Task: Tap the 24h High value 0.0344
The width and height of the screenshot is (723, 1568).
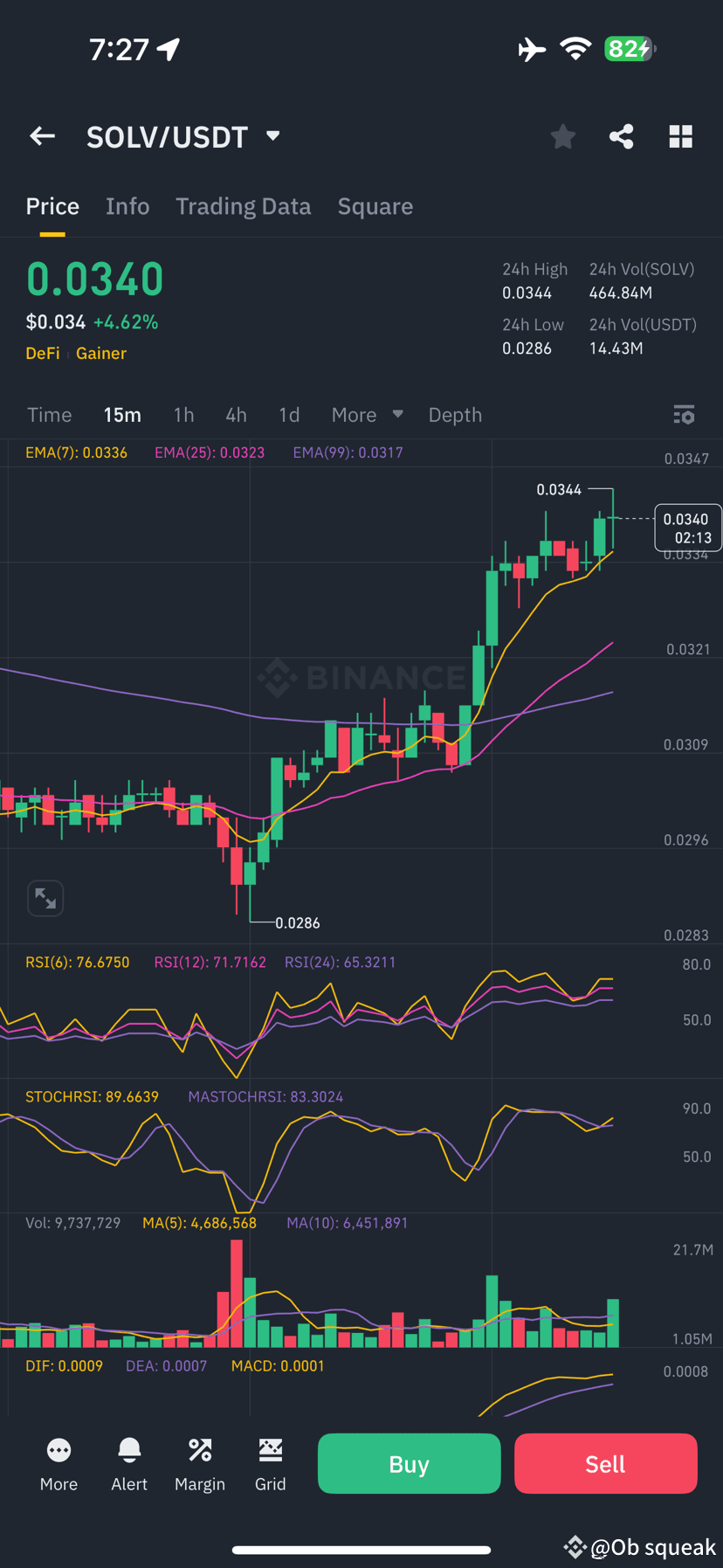Action: [527, 293]
